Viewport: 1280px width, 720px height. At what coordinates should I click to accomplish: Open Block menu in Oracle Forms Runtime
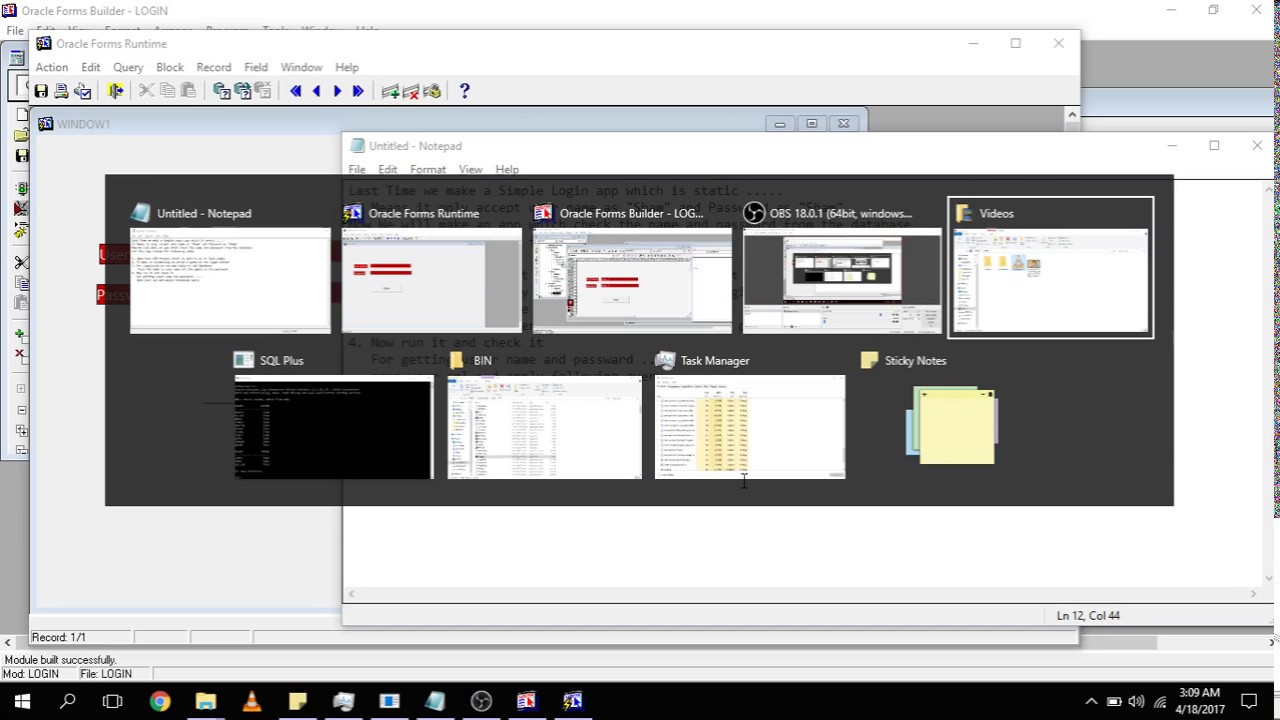click(170, 67)
